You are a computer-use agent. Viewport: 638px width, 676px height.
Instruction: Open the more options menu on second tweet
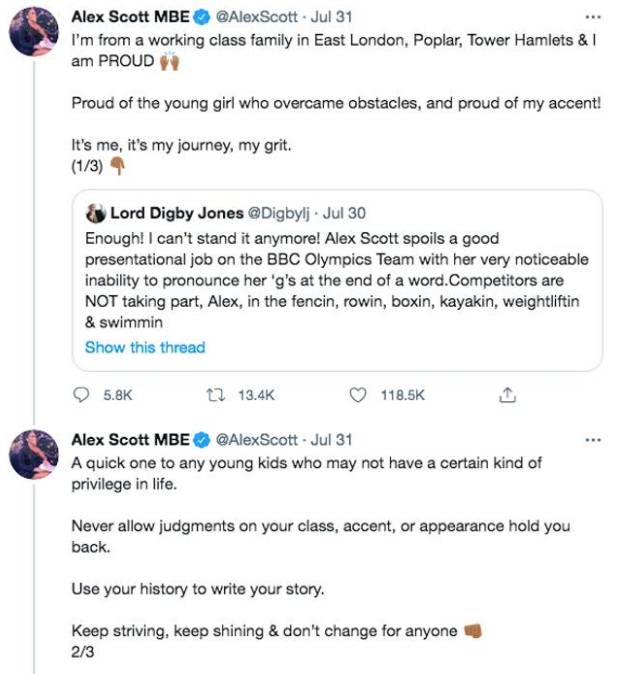593,440
